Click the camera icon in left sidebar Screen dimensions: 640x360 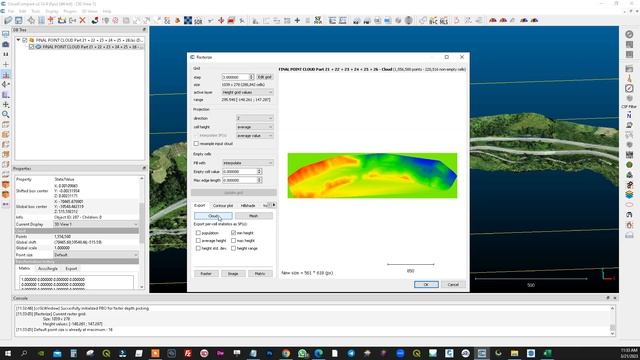click(6, 44)
